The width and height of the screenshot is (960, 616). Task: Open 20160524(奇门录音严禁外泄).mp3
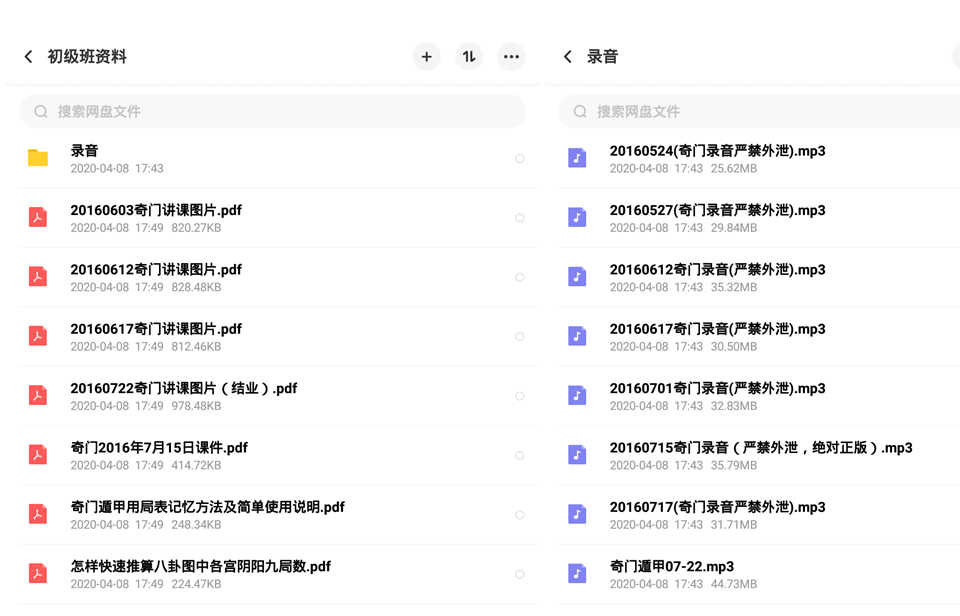click(x=718, y=151)
